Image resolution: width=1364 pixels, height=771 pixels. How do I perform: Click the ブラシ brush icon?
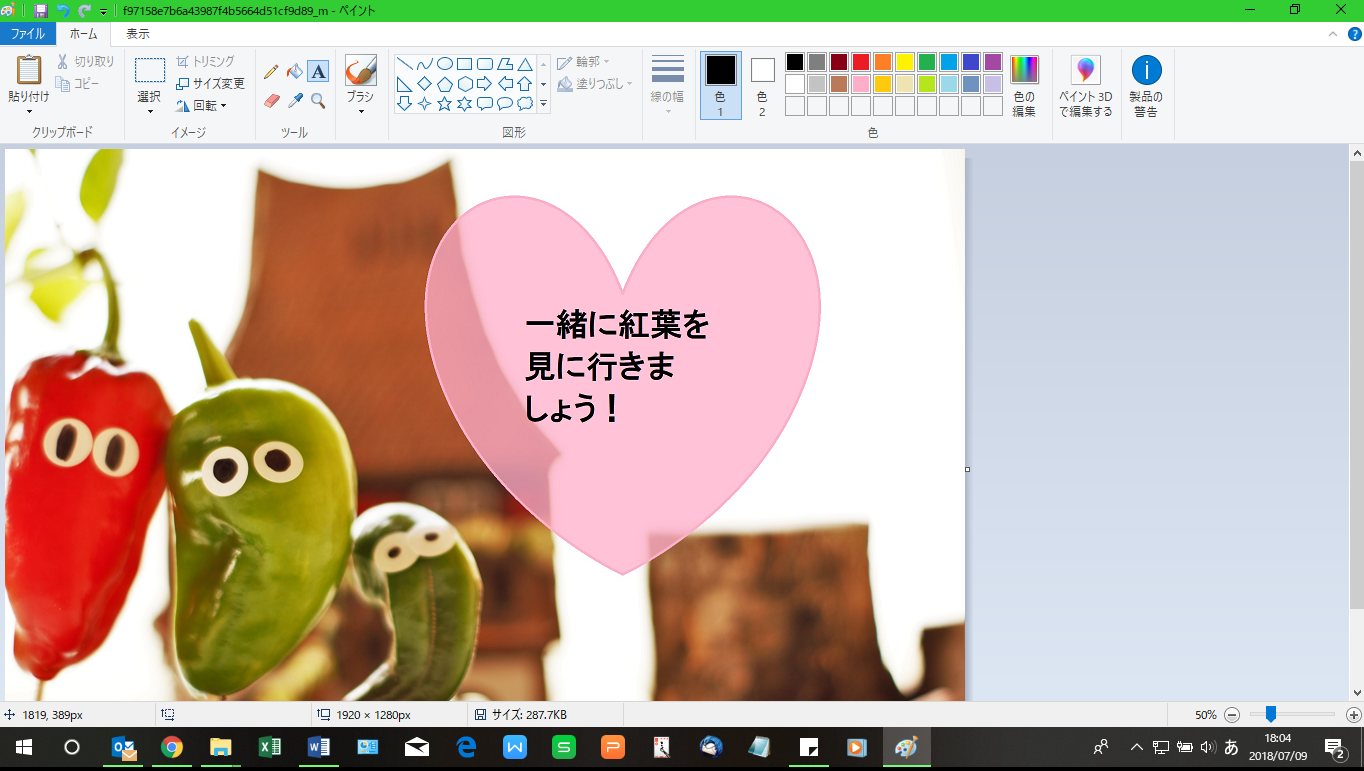360,70
